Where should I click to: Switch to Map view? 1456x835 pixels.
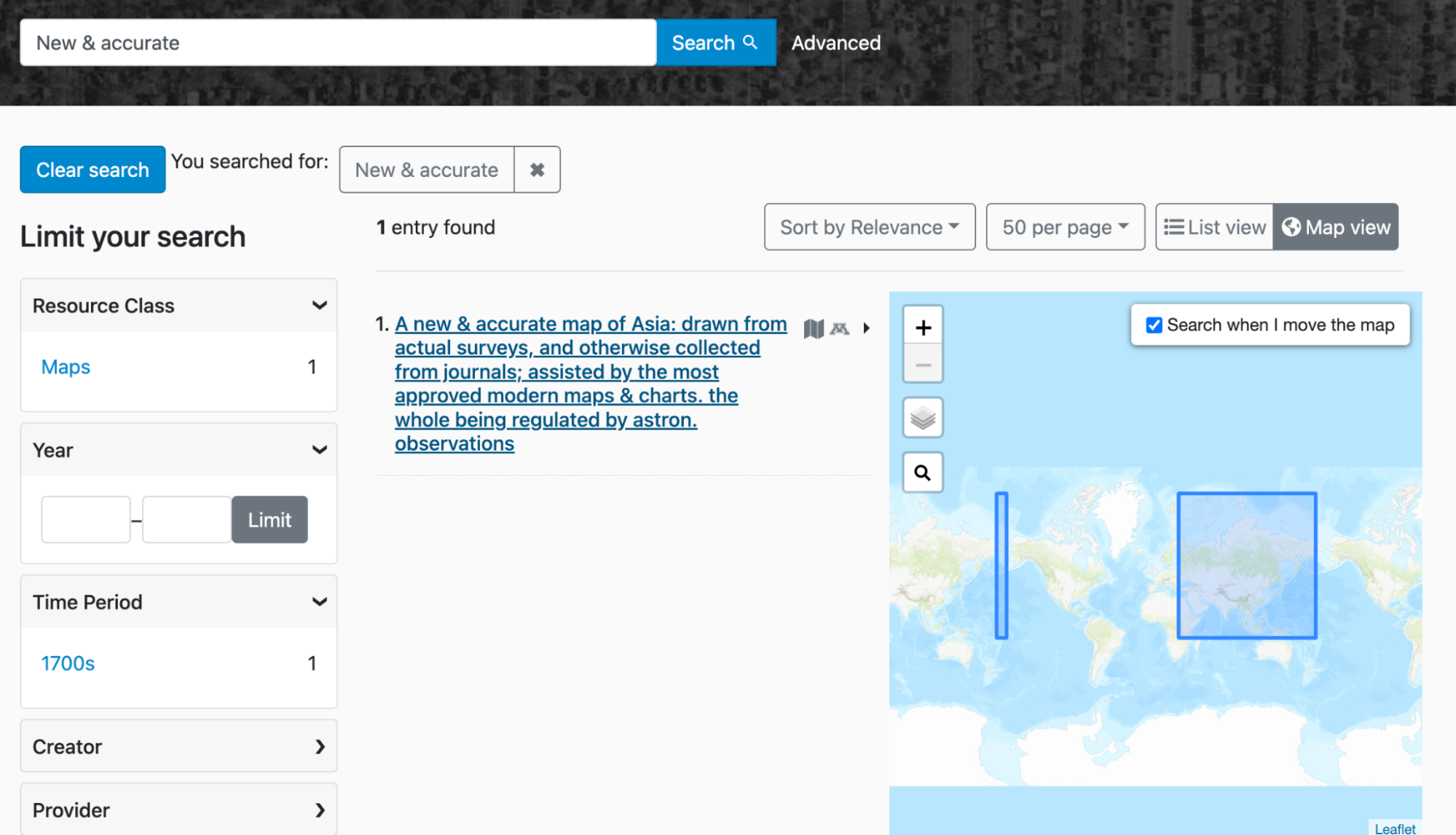click(1336, 227)
